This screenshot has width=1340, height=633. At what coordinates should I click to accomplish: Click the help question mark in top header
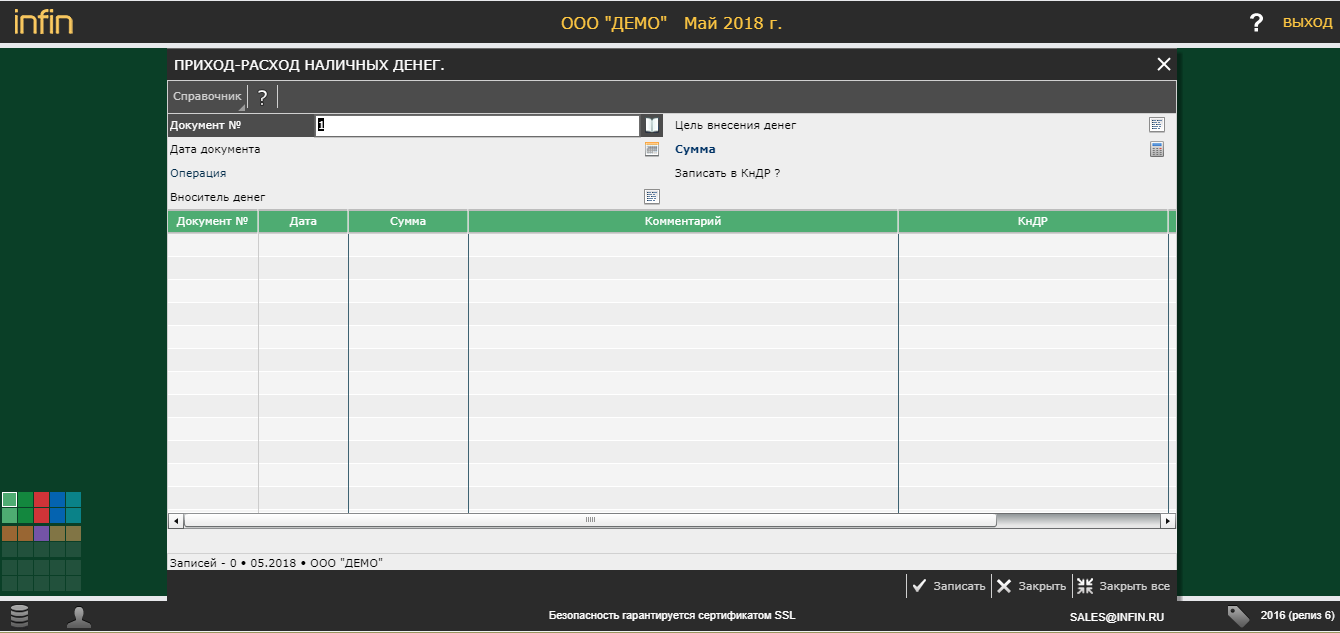1257,22
